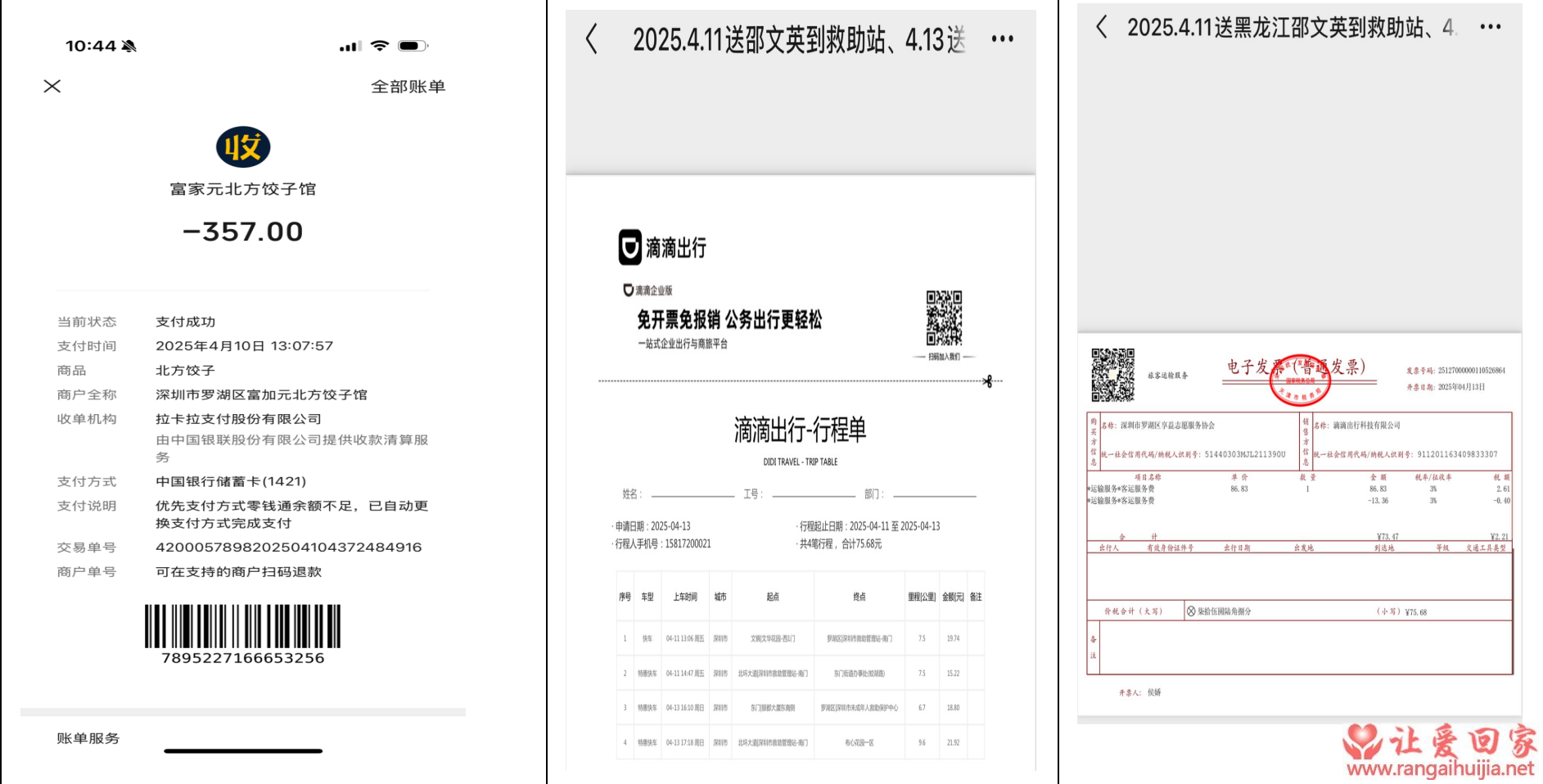1543x784 pixels.
Task: Open 全部账单 all bills link
Action: [x=408, y=87]
